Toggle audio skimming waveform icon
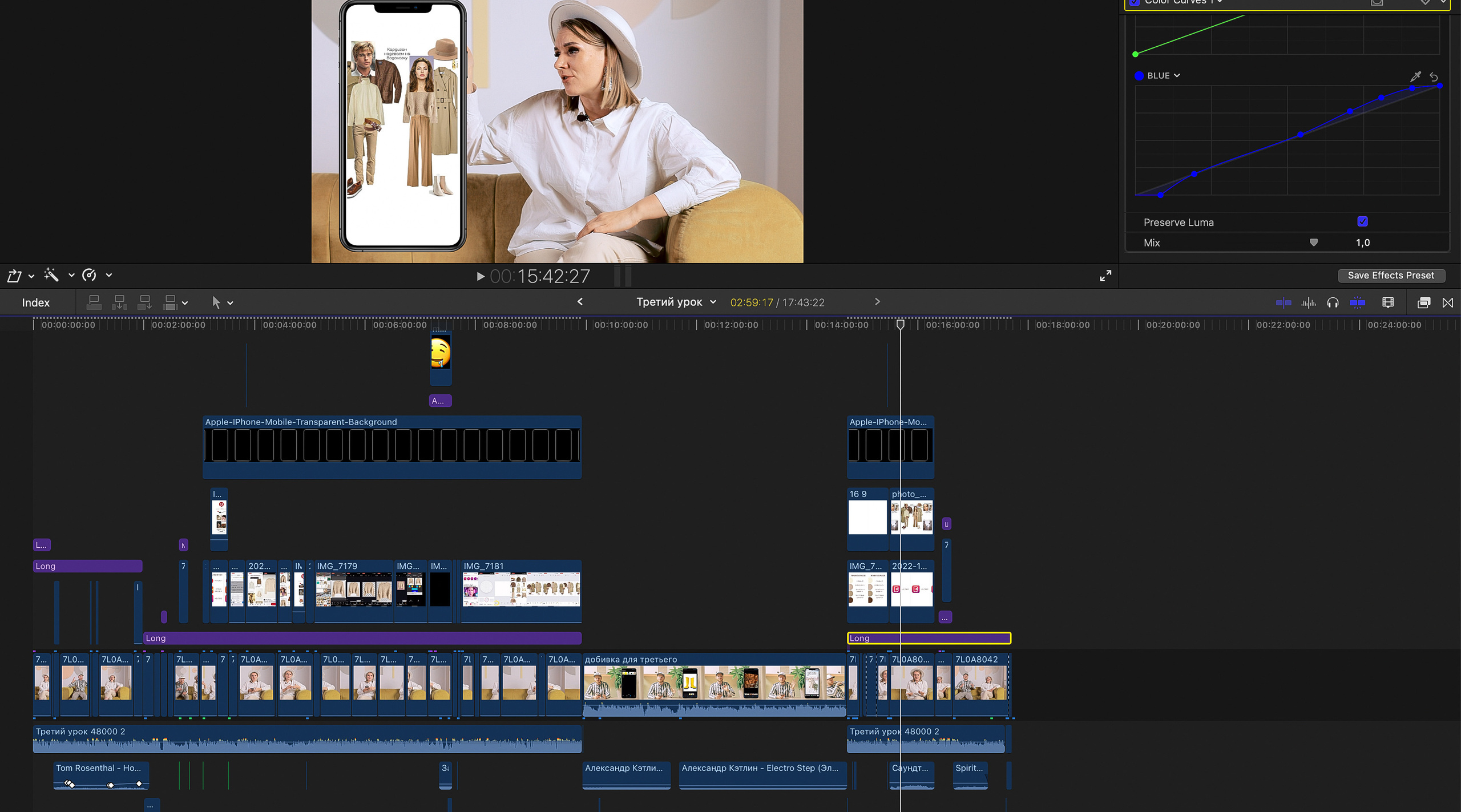Image resolution: width=1461 pixels, height=812 pixels. (x=1309, y=303)
